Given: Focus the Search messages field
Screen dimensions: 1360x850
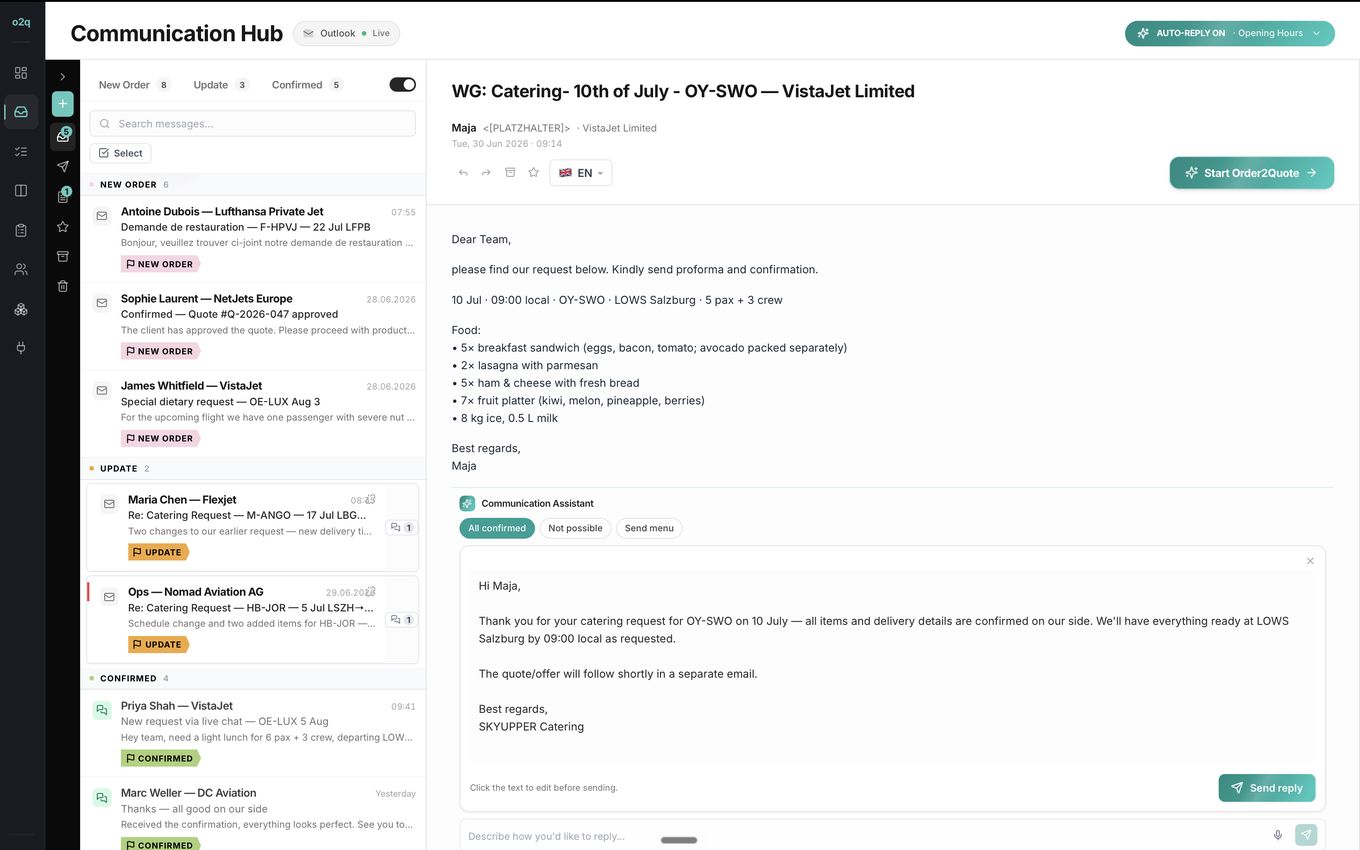Looking at the screenshot, I should click(252, 124).
